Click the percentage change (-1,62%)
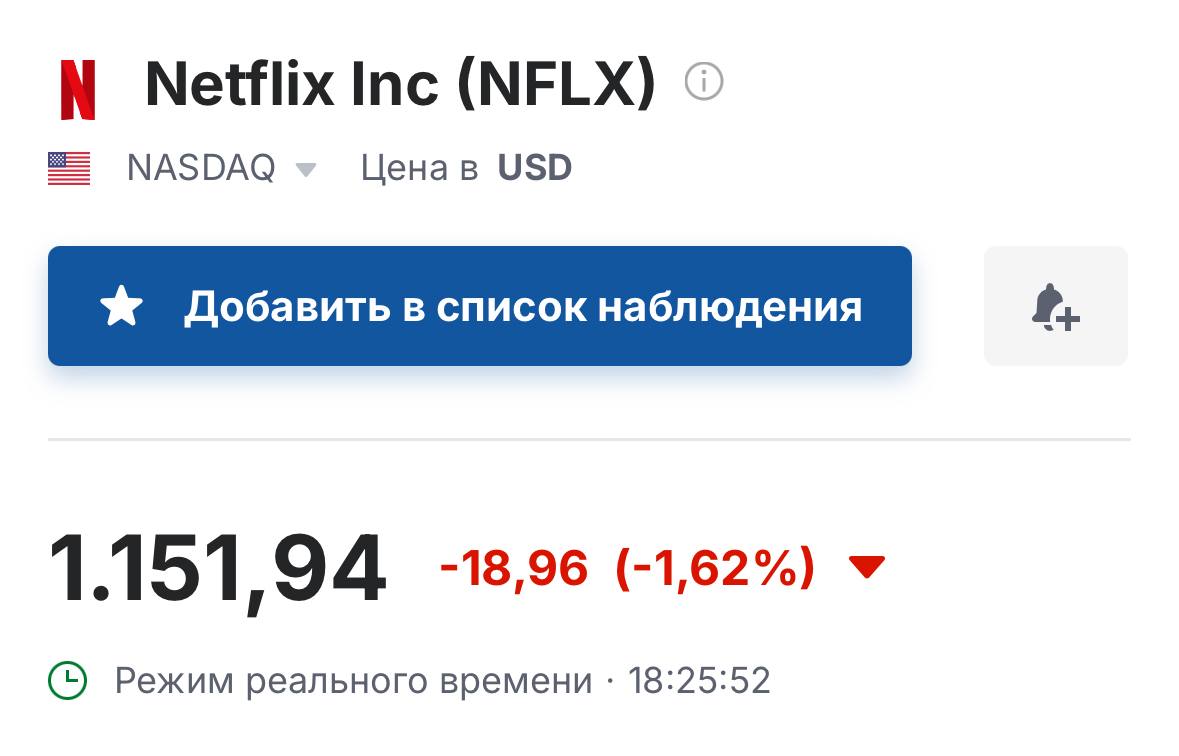 (x=715, y=569)
